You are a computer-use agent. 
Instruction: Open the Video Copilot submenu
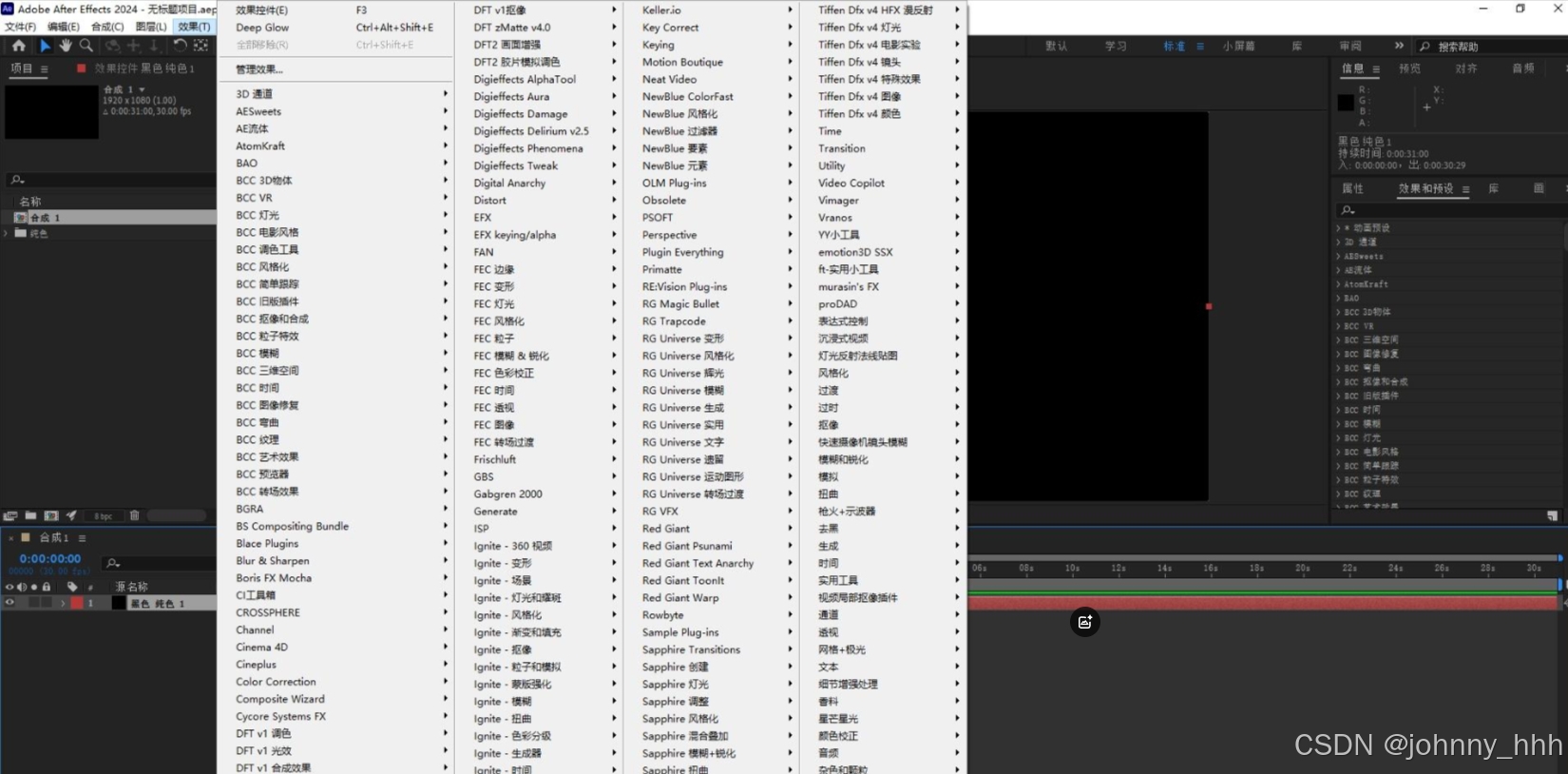point(882,183)
